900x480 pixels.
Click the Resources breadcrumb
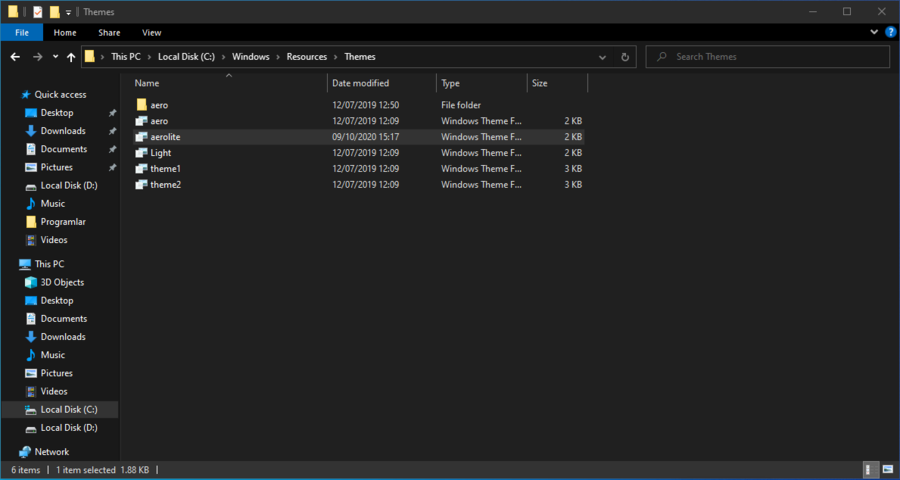pos(307,57)
